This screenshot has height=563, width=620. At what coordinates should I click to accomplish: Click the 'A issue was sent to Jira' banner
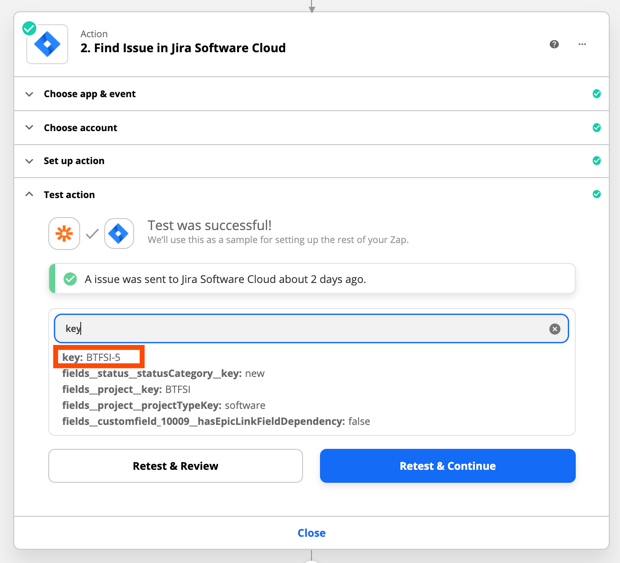(x=312, y=279)
